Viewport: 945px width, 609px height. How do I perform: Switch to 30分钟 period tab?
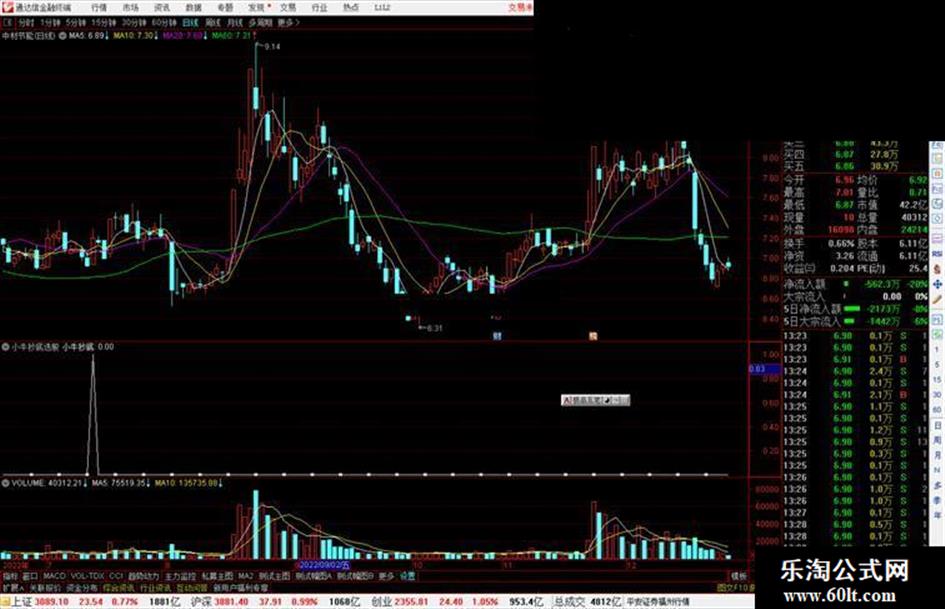point(134,22)
